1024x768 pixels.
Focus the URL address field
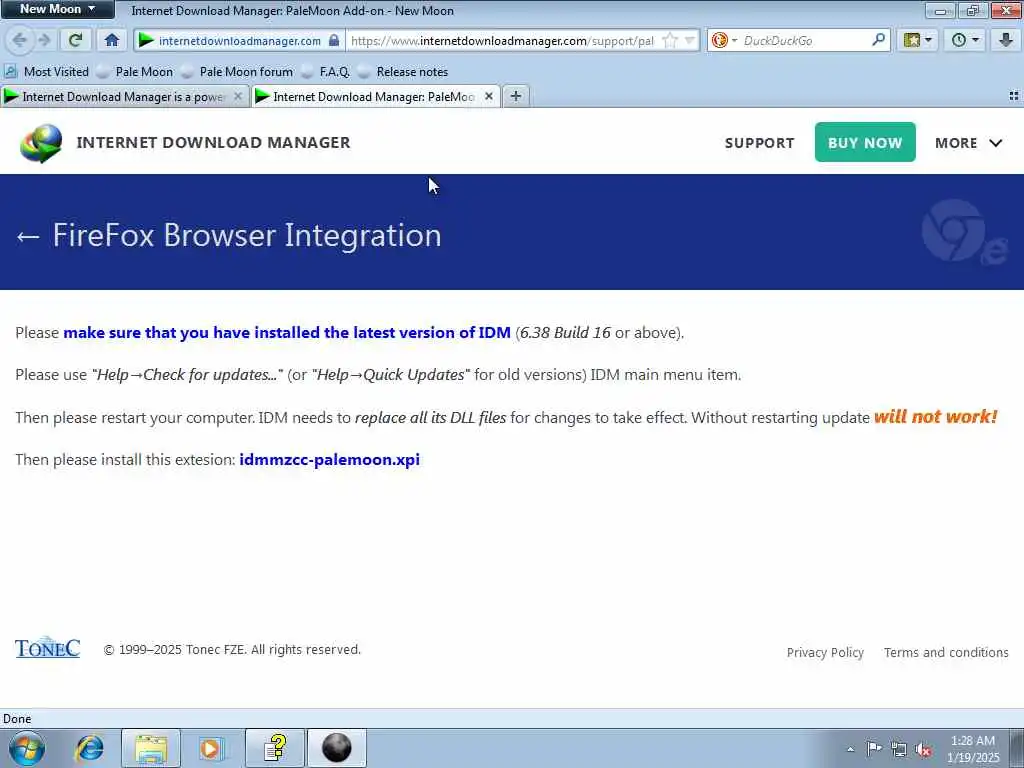(x=502, y=40)
